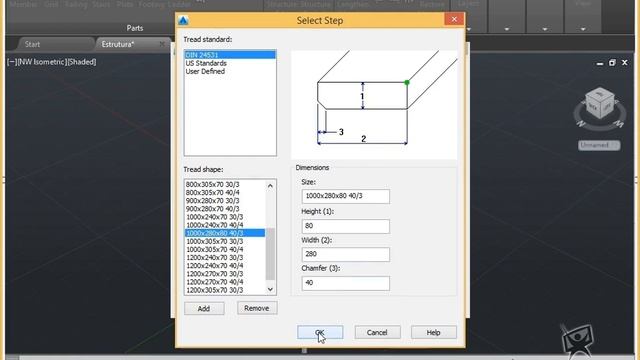Click the Size input field
Viewport: 640px width, 360px height.
pos(345,196)
